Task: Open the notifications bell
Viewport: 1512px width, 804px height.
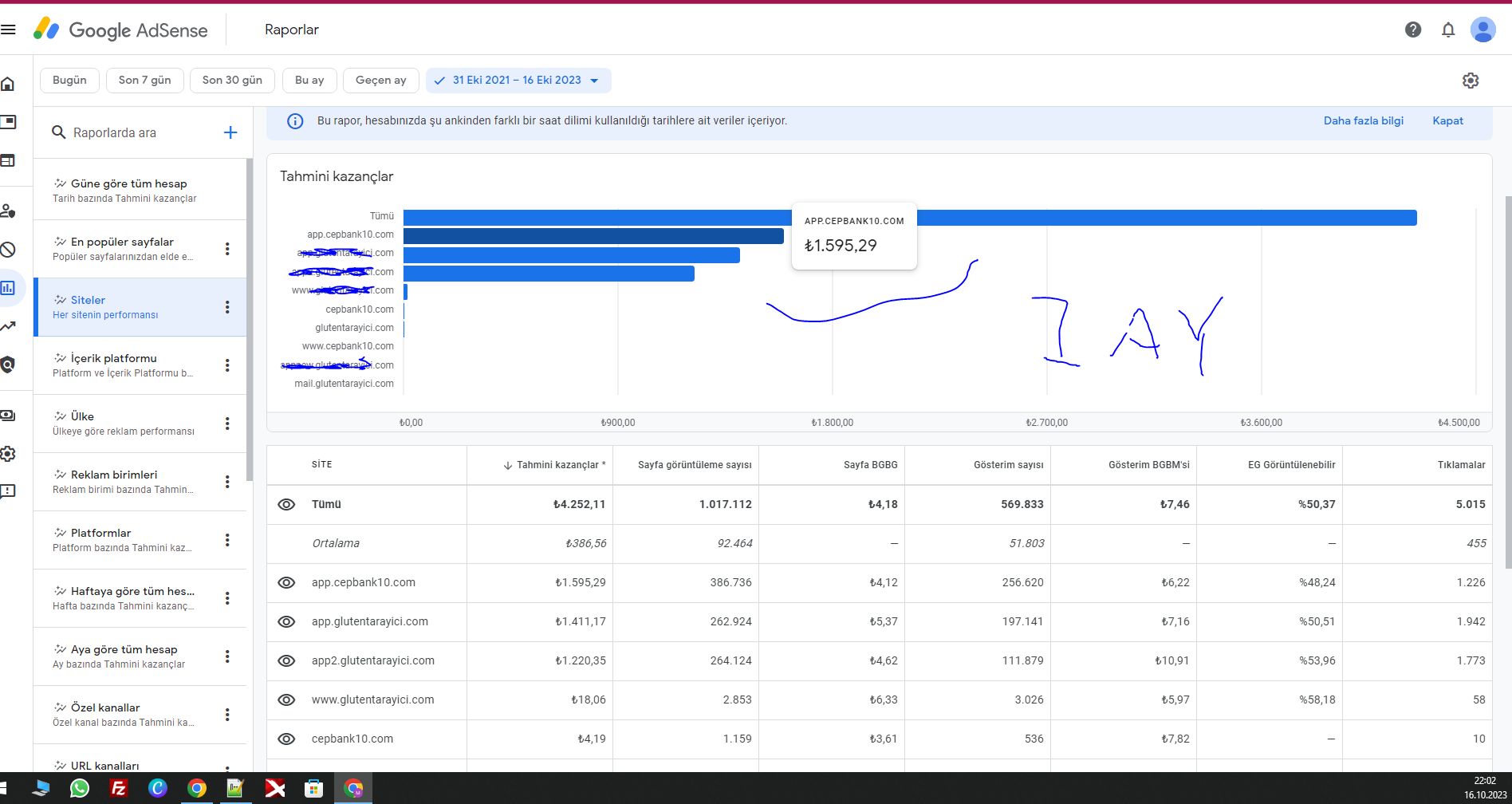Action: click(x=1448, y=30)
